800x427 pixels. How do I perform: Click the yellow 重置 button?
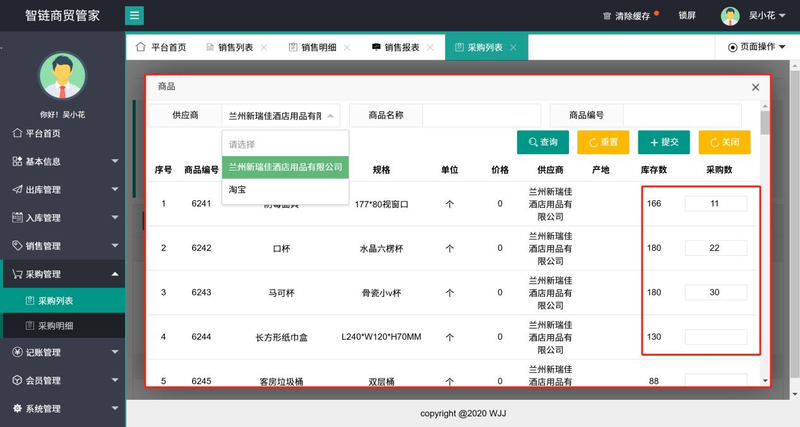coord(603,142)
